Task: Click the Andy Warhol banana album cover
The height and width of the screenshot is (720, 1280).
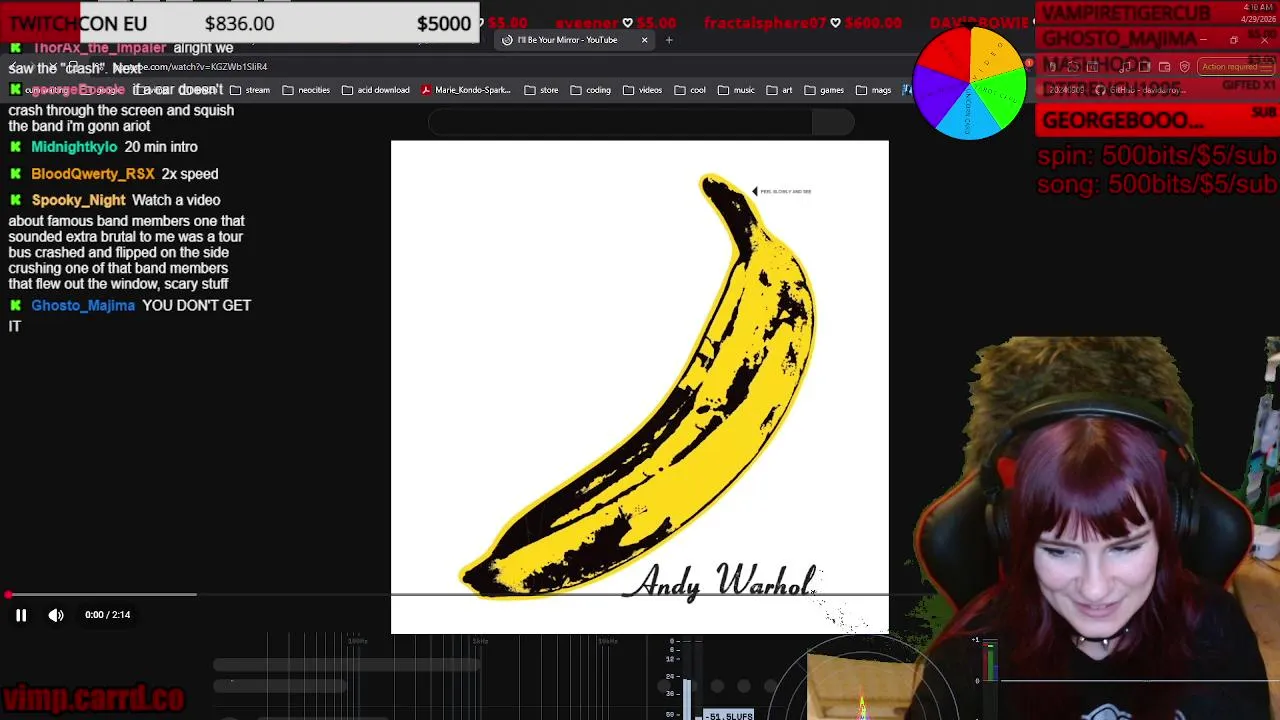Action: pyautogui.click(x=640, y=387)
